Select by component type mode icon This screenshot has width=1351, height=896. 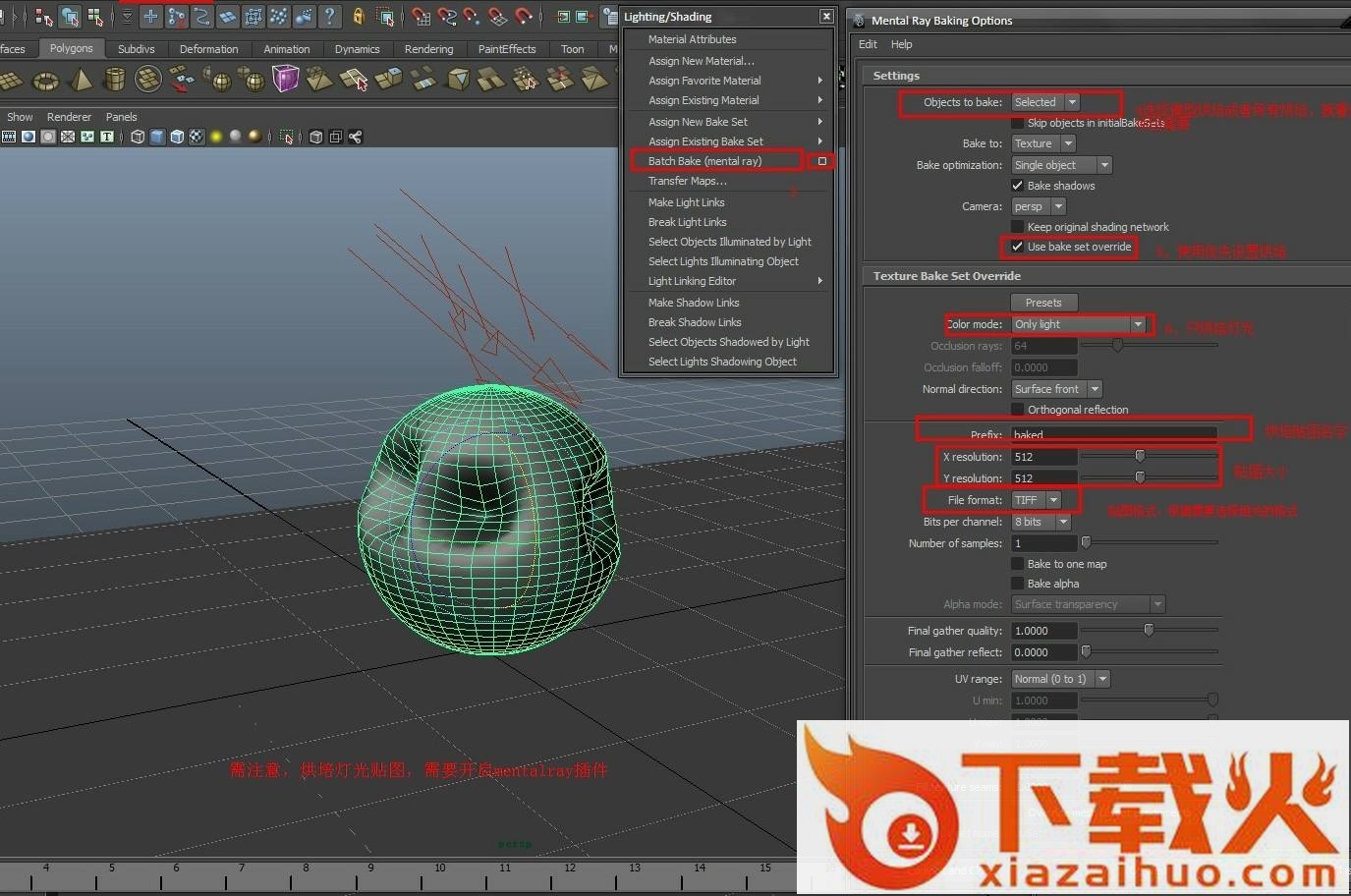(95, 17)
